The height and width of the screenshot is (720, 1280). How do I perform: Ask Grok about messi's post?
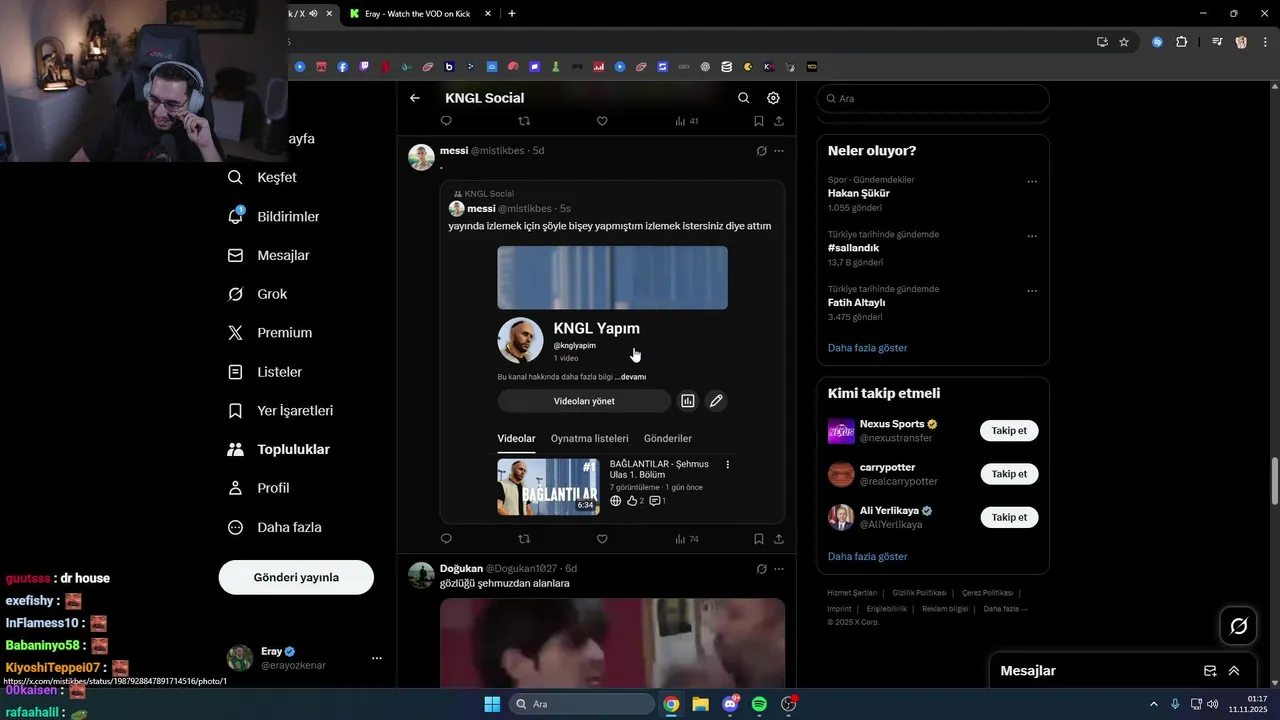pos(761,151)
